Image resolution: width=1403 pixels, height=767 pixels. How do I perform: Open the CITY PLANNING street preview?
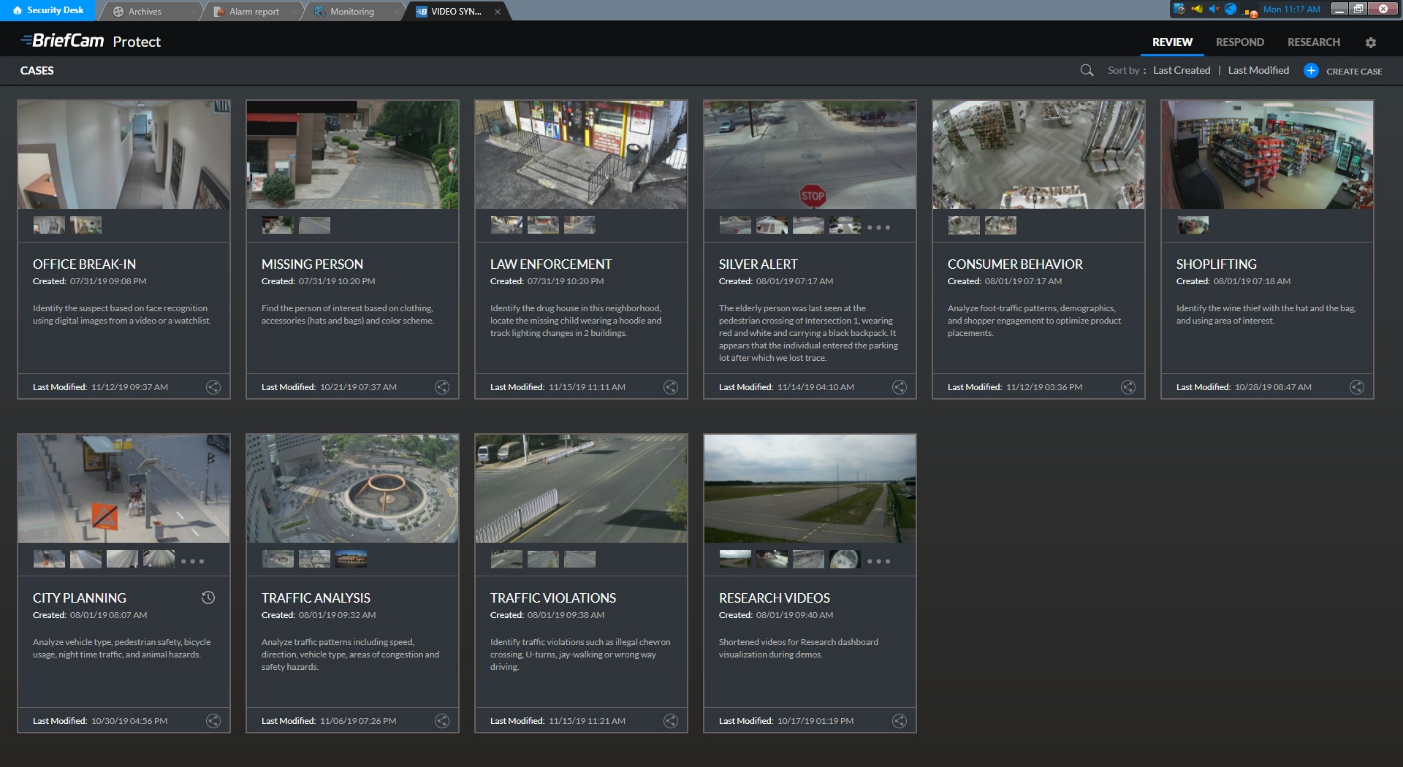(x=124, y=488)
